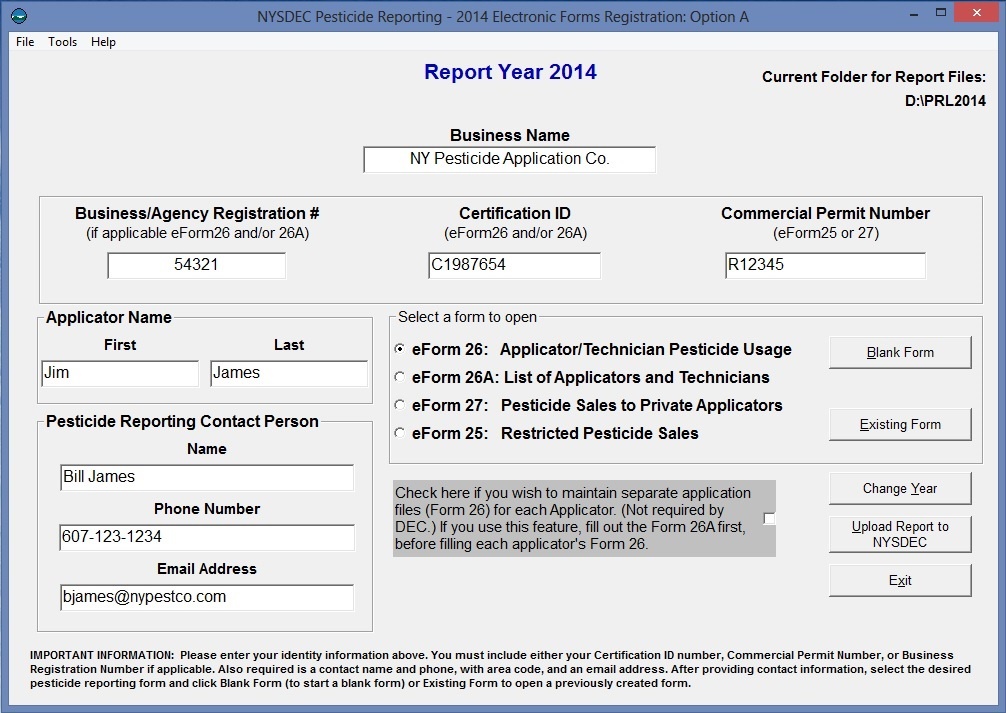Click the 'Pesticide Reporting Contact Person' group label
1006x713 pixels.
tap(182, 422)
